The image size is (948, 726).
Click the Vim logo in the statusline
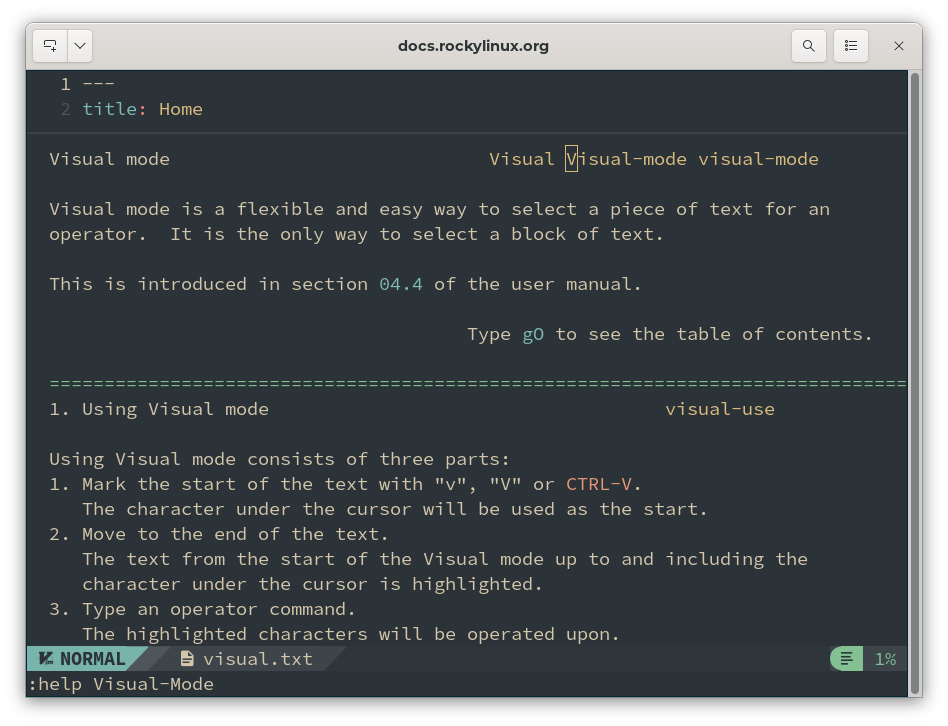coord(43,658)
